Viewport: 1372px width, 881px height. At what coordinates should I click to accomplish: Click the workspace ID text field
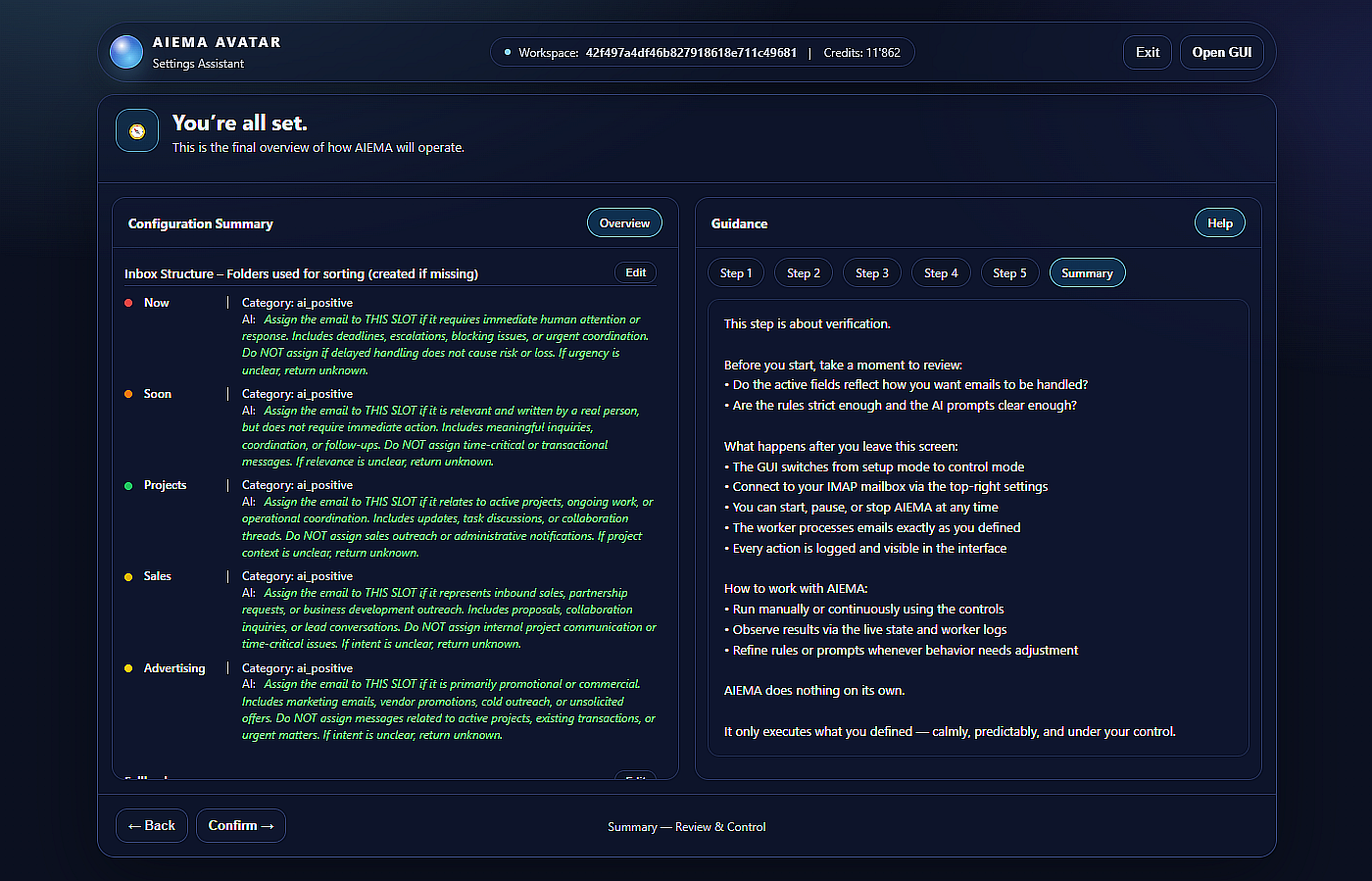click(x=691, y=53)
